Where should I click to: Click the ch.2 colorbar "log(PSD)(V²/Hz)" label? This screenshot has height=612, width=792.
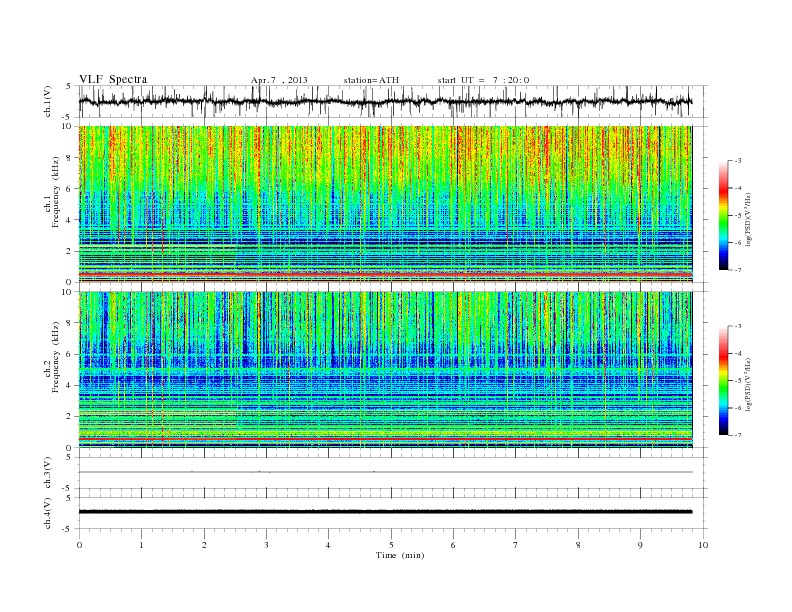(748, 384)
